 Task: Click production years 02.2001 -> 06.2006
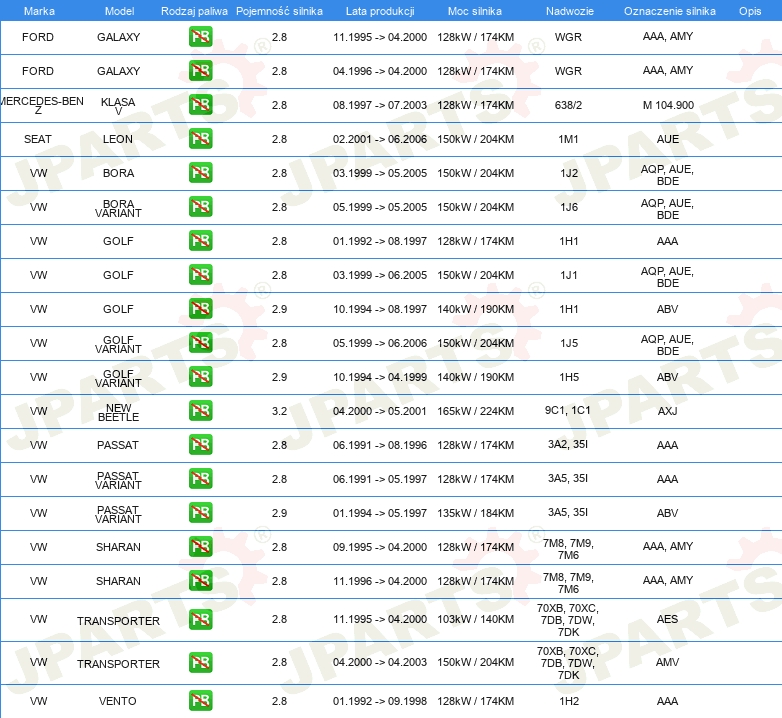pyautogui.click(x=380, y=139)
